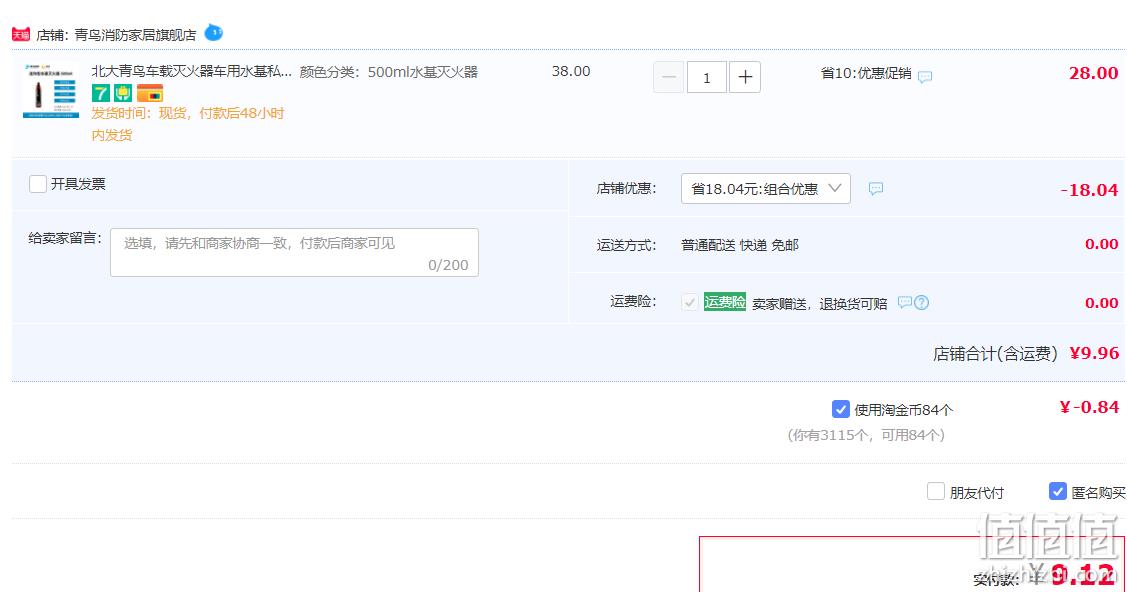Check the 开具发票 invoice checkbox
1127x592 pixels.
point(37,184)
